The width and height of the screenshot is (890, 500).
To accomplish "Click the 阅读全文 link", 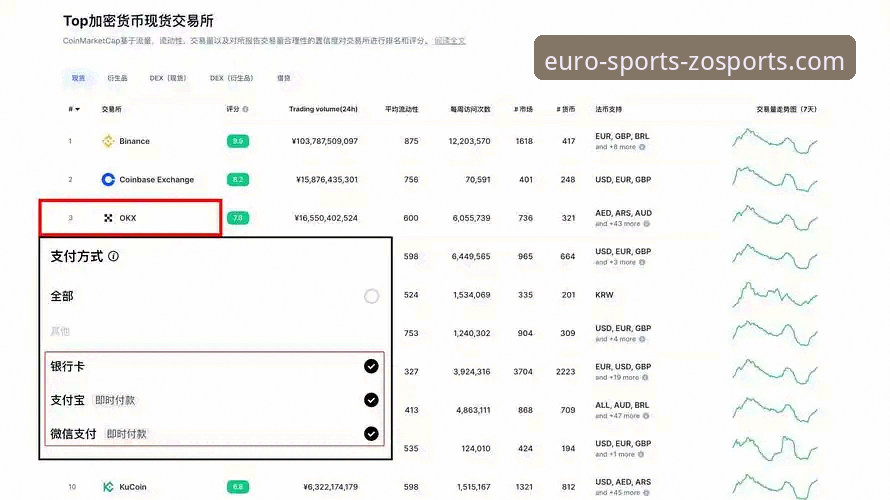I will [x=450, y=41].
